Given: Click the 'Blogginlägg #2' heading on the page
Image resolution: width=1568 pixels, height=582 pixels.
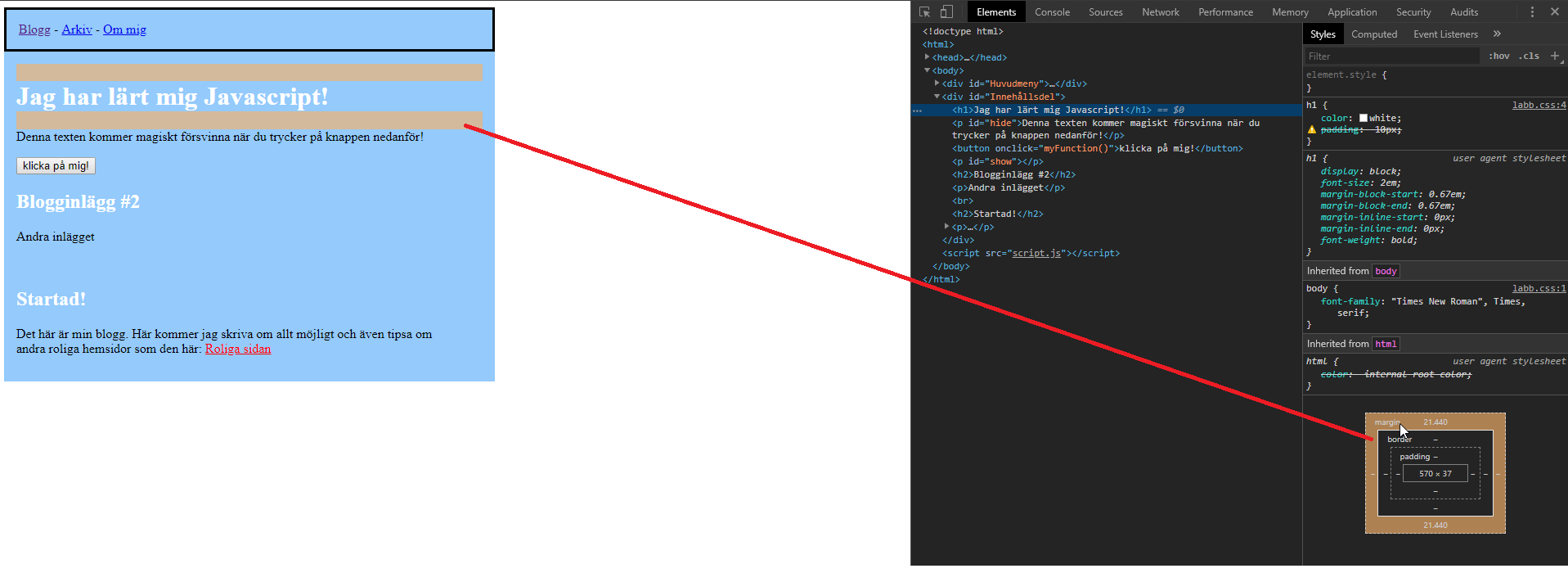Looking at the screenshot, I should pos(78,201).
